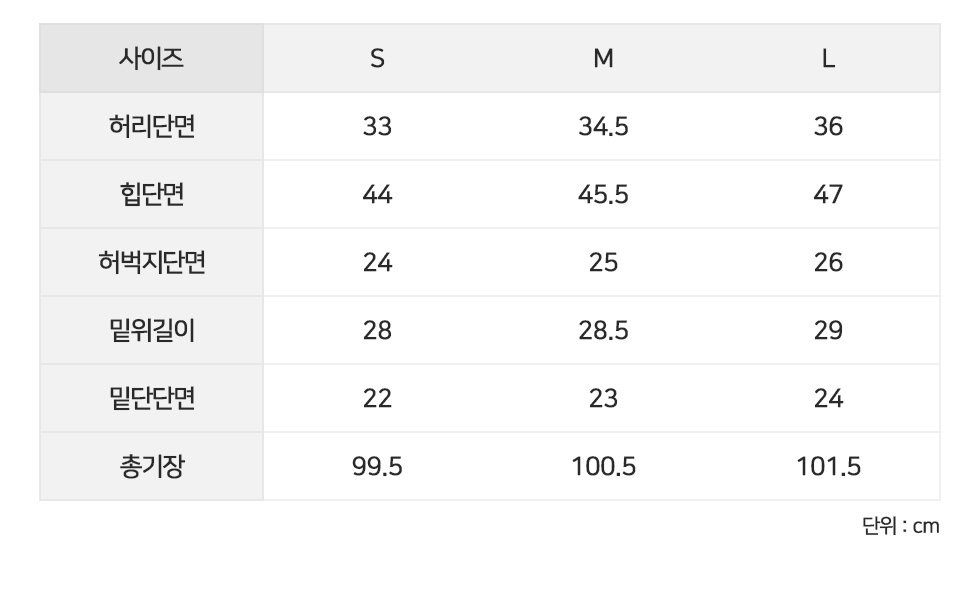Select the 허벅지단면 value for size M
This screenshot has height=613, width=980.
(x=603, y=263)
